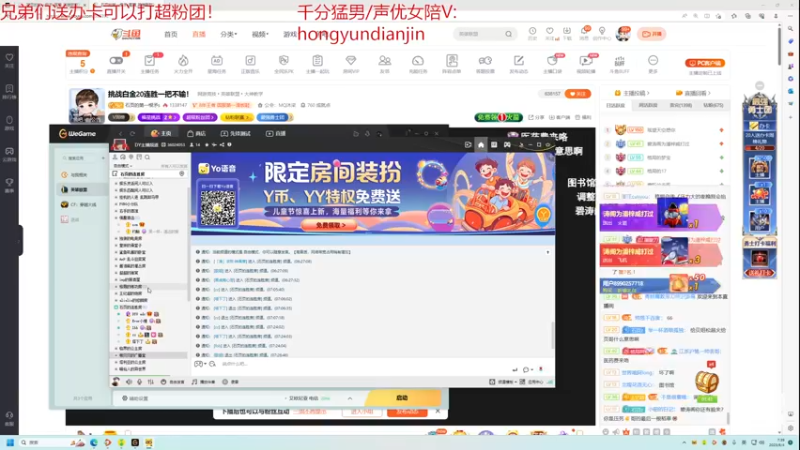
Task: Open the YY audio mixer settings icon
Action: point(151,382)
